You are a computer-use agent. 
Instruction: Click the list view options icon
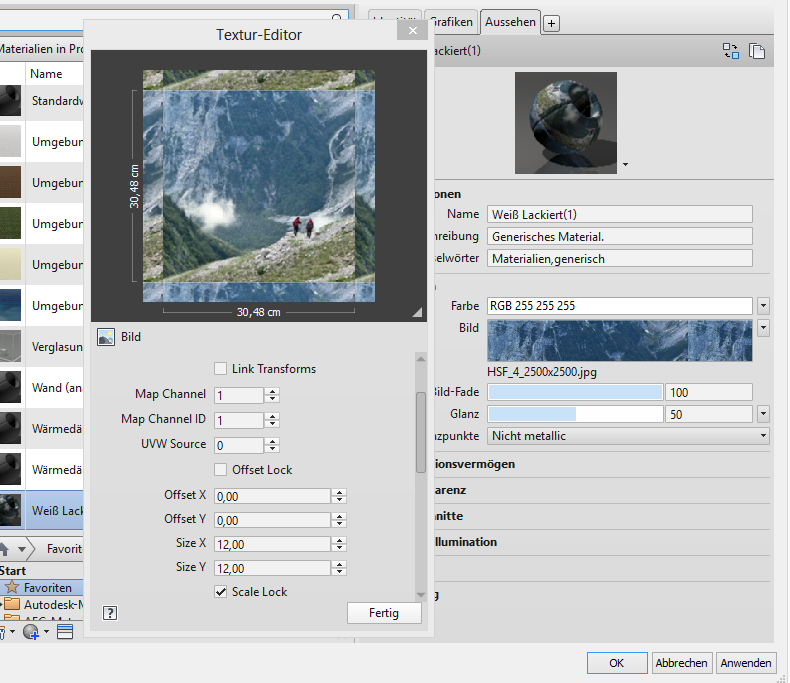tap(65, 632)
